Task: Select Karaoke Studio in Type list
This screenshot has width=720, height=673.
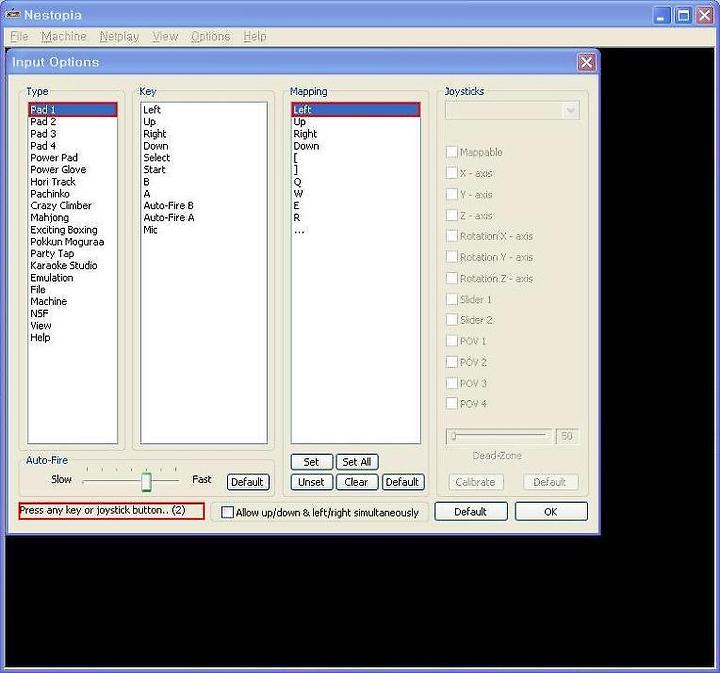Action: coord(72,265)
